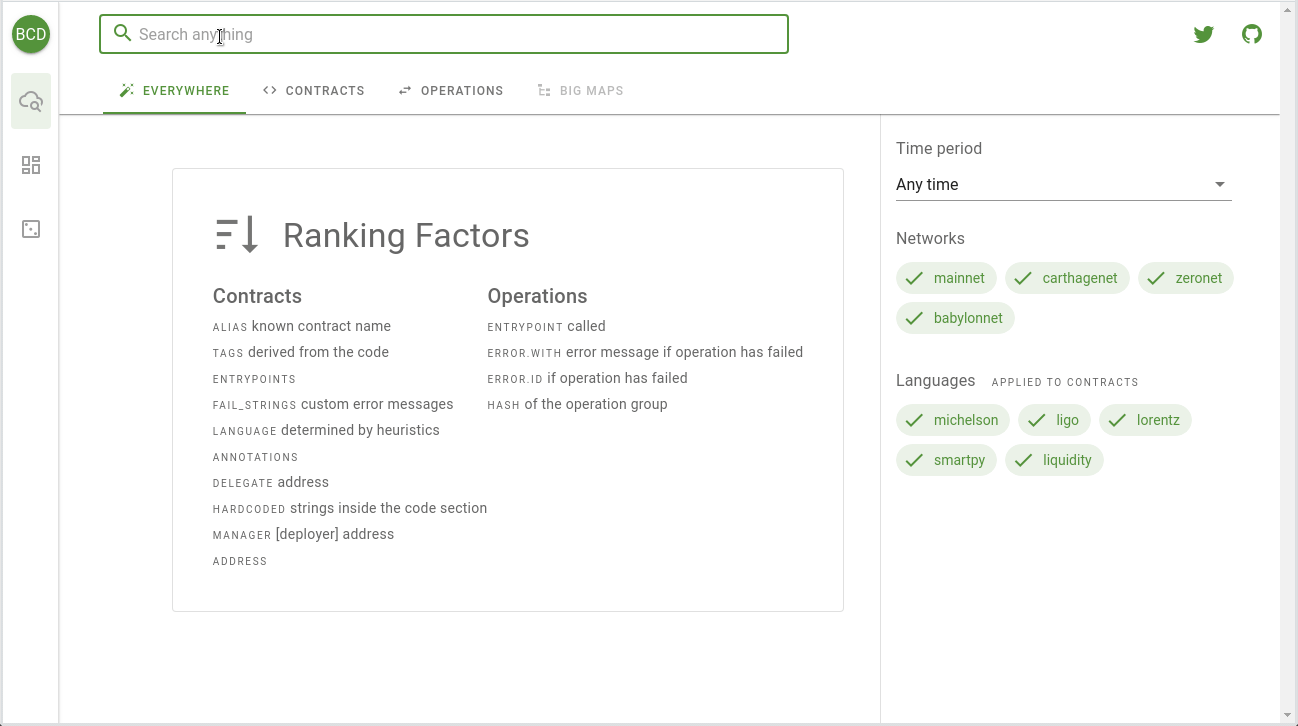1298x726 pixels.
Task: Click HARDCODED strings inside the code line
Action: pyautogui.click(x=350, y=508)
